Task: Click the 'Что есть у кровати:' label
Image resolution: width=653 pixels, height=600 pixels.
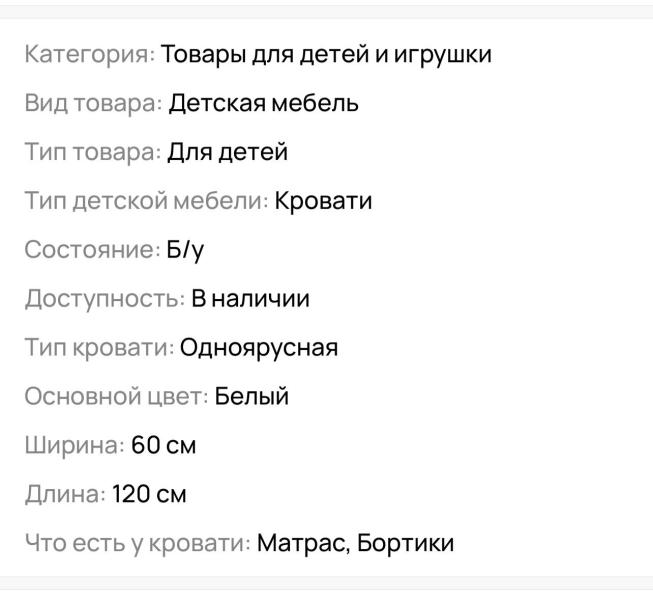Action: click(x=137, y=544)
